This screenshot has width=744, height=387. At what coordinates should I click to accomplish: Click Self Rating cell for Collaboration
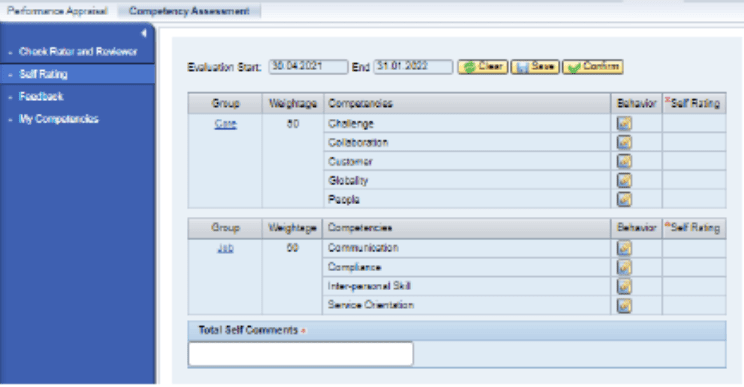click(694, 142)
